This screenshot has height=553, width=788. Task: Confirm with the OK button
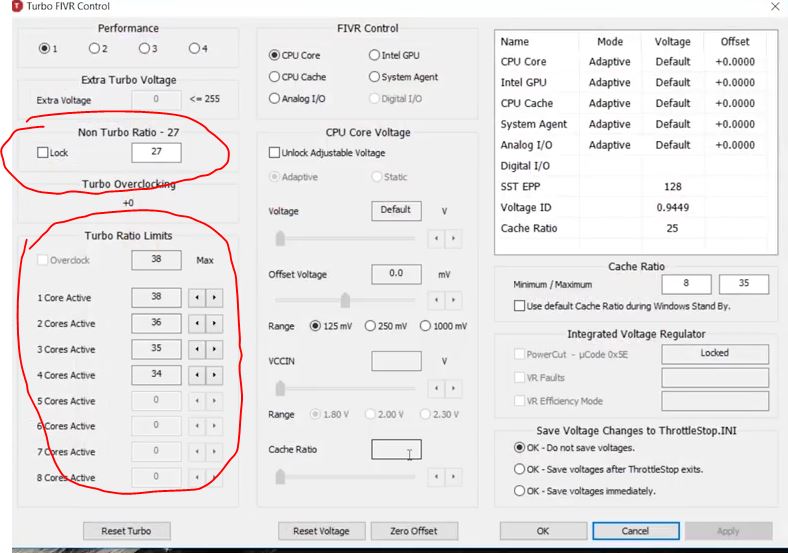[543, 531]
